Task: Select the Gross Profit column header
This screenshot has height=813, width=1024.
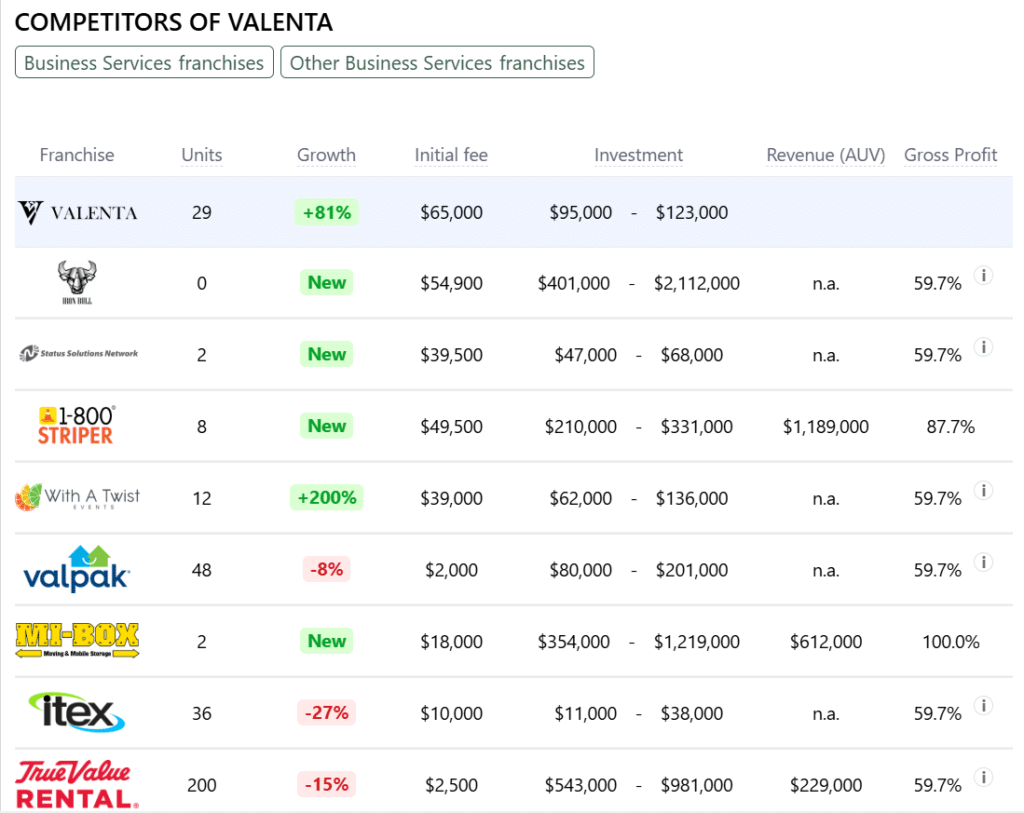Action: pyautogui.click(x=950, y=155)
